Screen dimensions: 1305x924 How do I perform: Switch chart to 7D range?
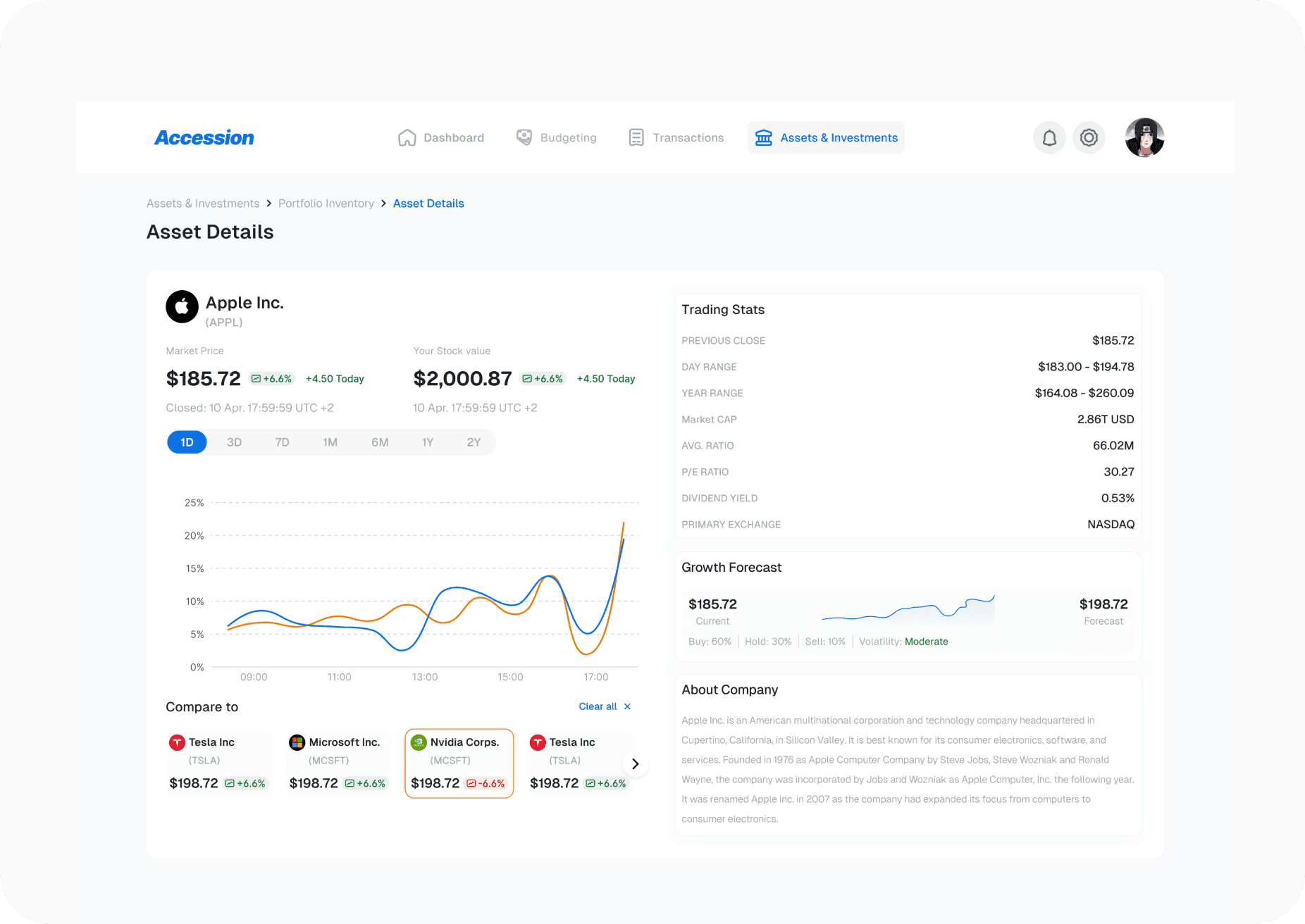(x=282, y=442)
